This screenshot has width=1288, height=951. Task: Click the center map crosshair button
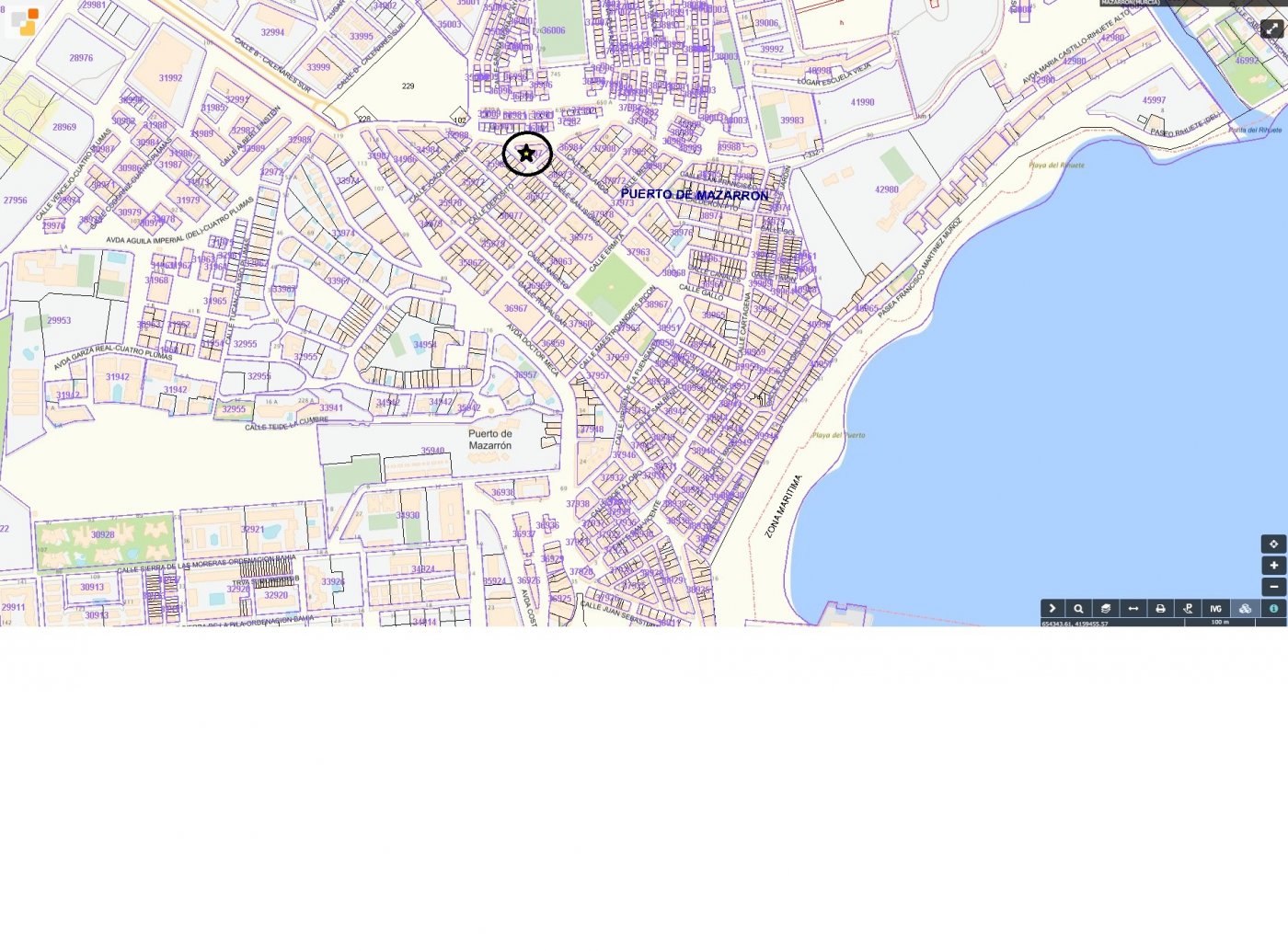[x=1273, y=544]
